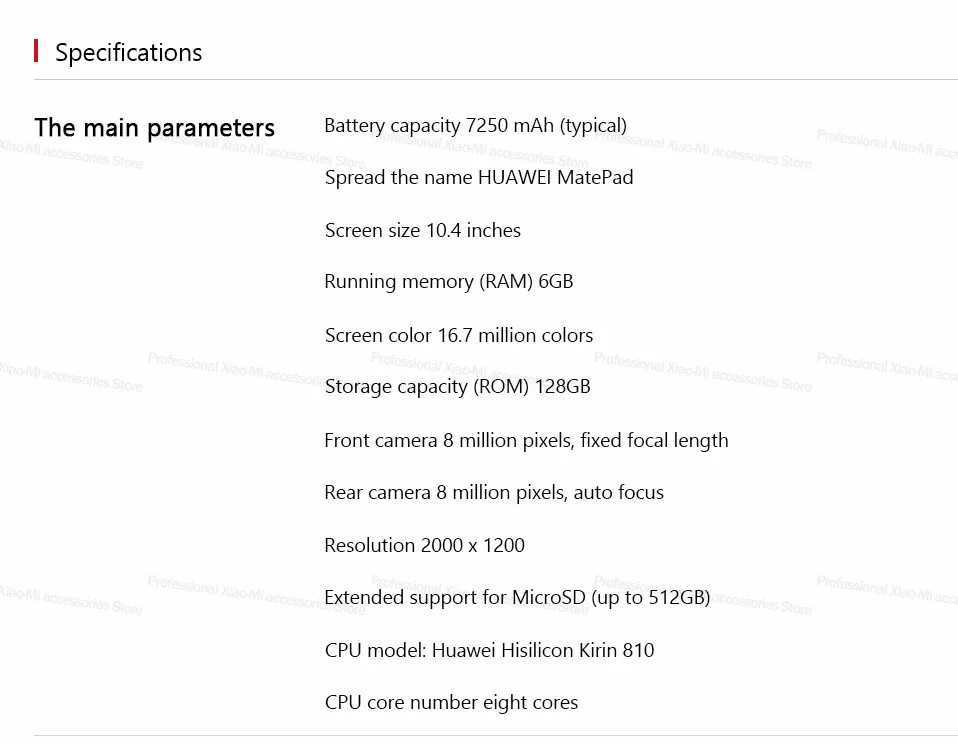Click the red bar beside Specifications
Screen dimensions: 958x745
tap(37, 51)
